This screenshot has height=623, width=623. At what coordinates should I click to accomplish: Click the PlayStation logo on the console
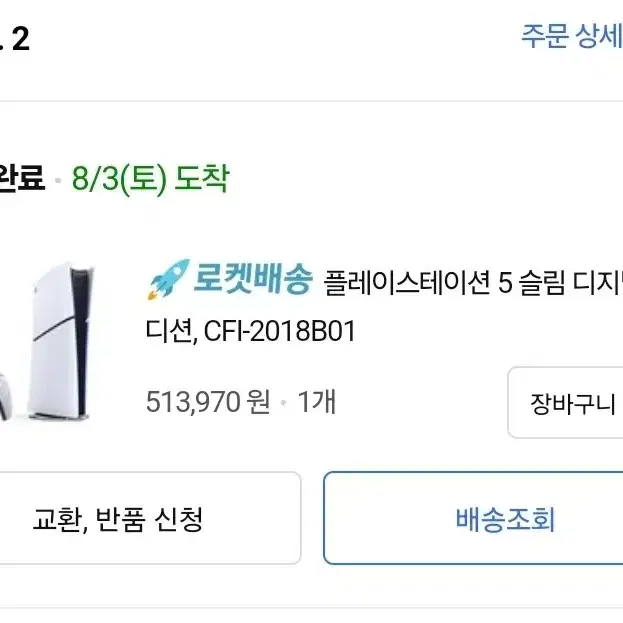tap(36, 290)
